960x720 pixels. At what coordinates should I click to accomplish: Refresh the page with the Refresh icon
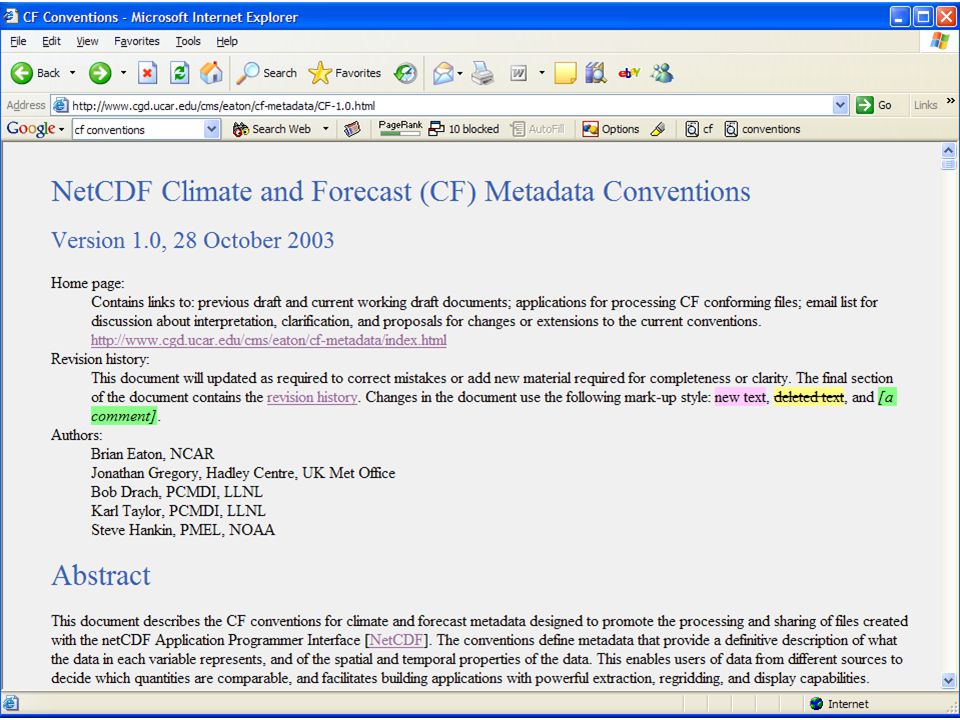point(179,73)
